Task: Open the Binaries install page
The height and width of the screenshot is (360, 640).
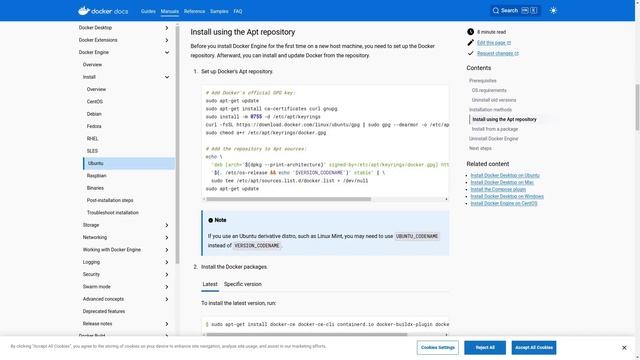Action: (x=95, y=188)
